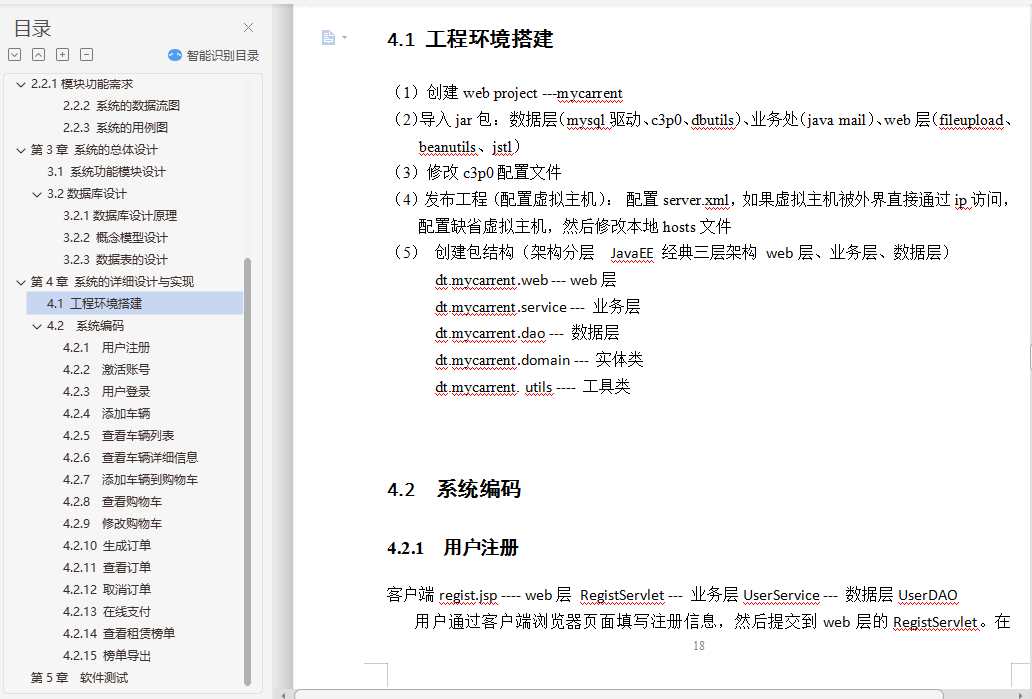The width and height of the screenshot is (1032, 699).
Task: Open 4.2.6 查看车辆详细信息 section
Action: tap(130, 457)
